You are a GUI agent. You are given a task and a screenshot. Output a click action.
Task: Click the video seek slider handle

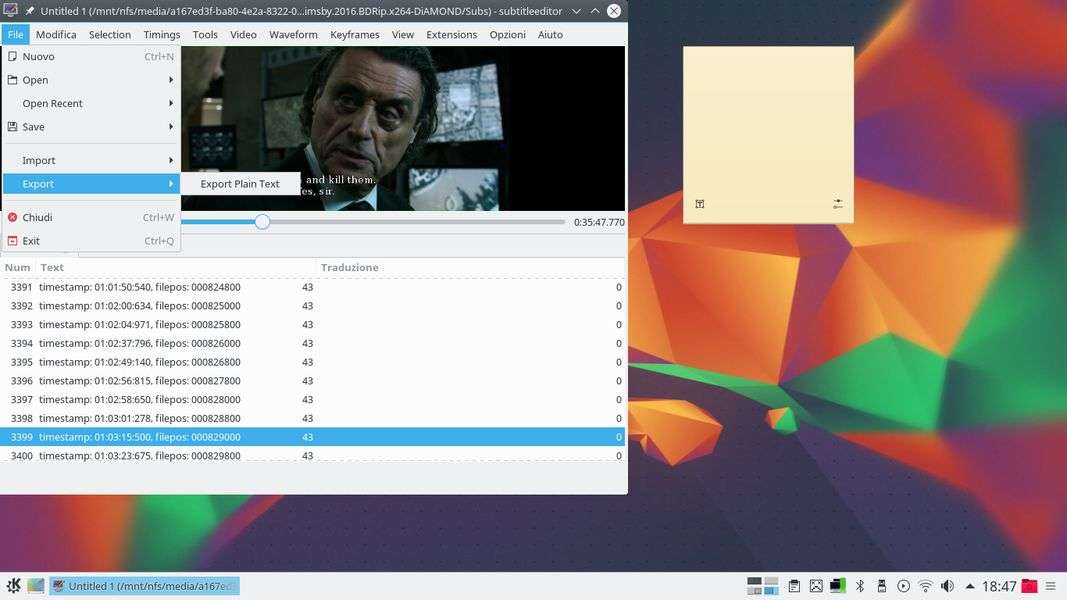click(262, 222)
